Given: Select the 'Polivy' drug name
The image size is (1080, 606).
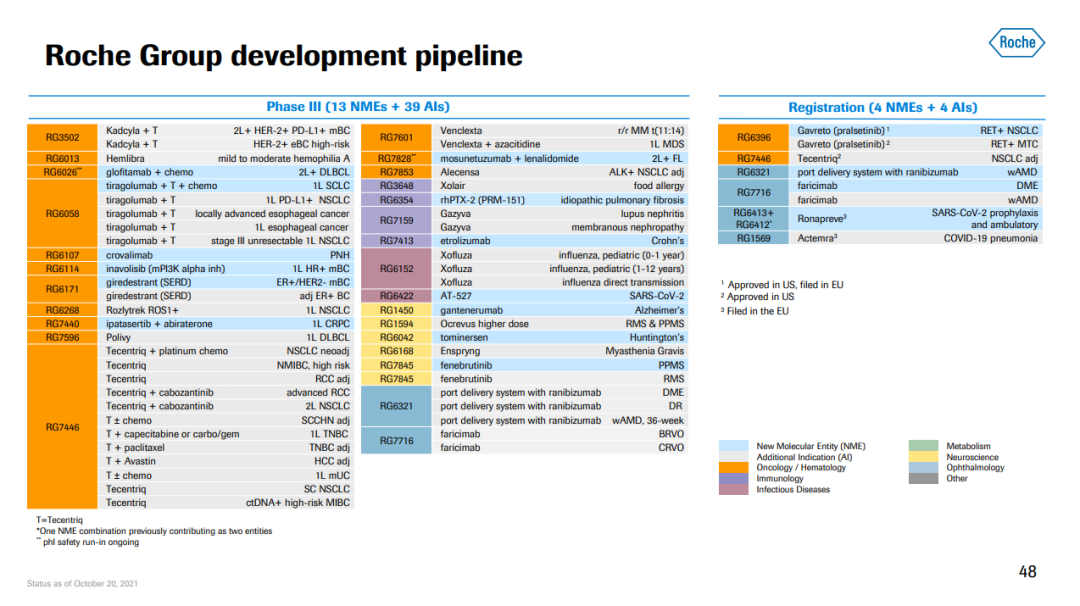Looking at the screenshot, I should pos(118,337).
